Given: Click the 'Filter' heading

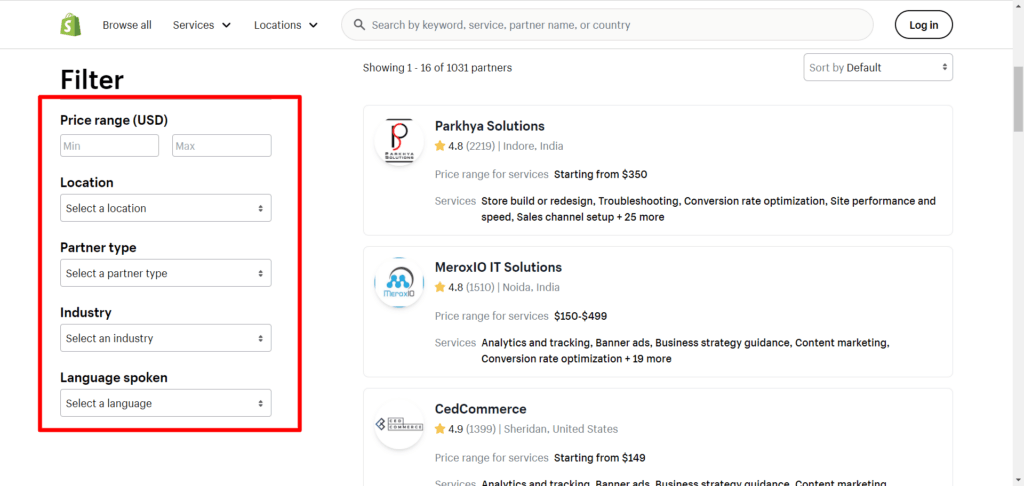Looking at the screenshot, I should (92, 80).
